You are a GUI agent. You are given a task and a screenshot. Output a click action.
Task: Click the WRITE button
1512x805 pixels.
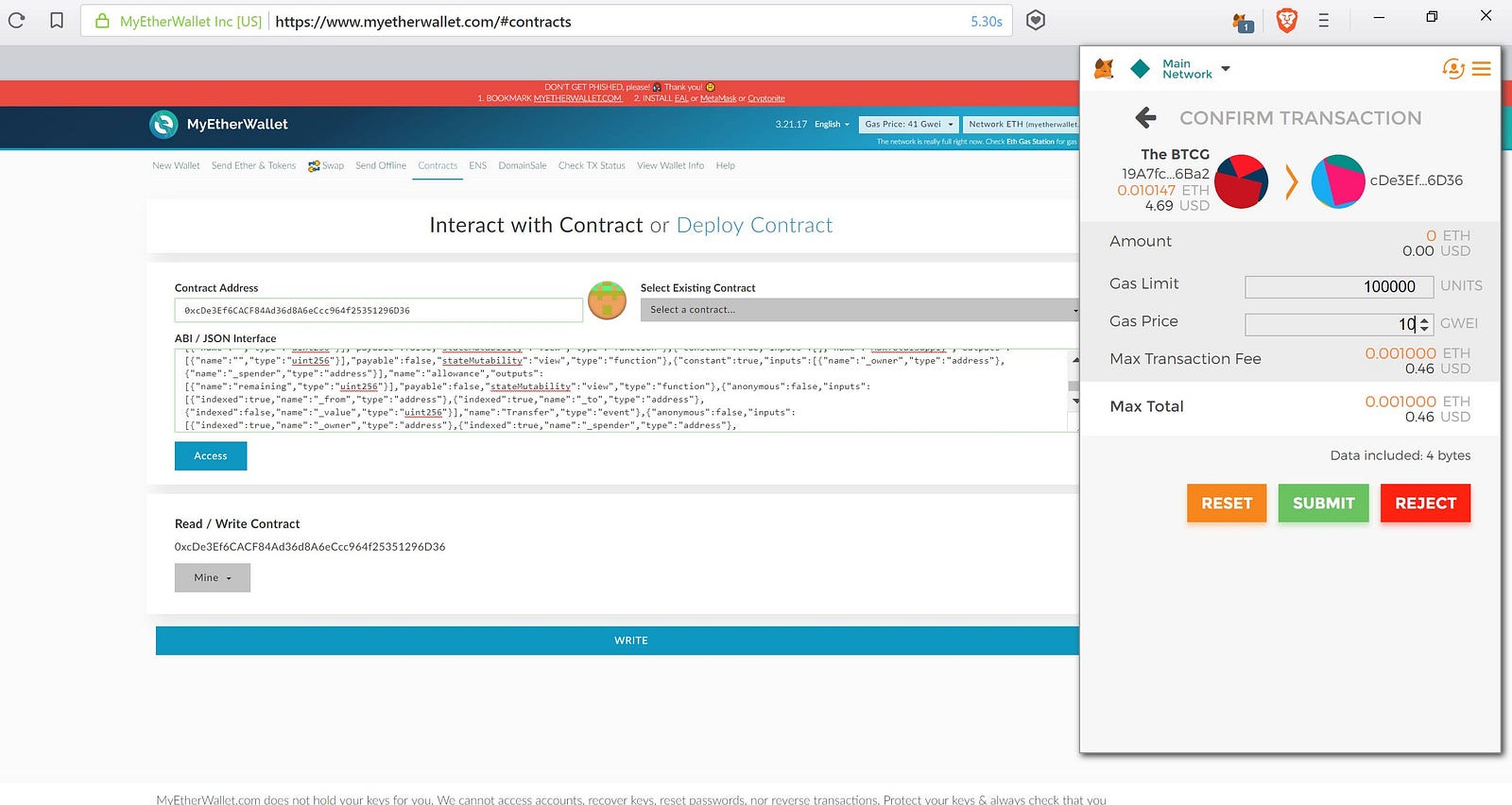pos(617,641)
